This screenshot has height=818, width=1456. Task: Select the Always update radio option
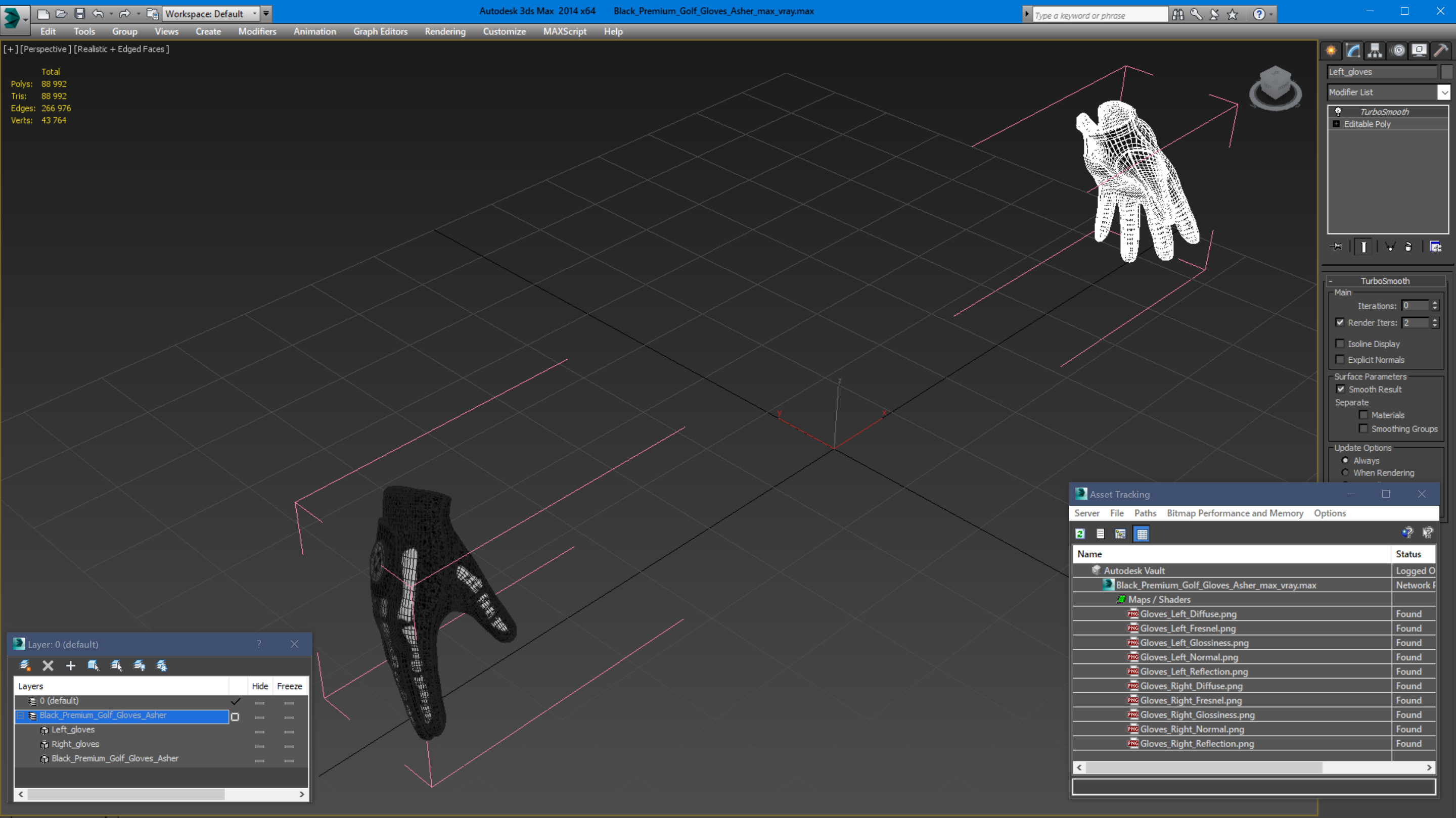(1346, 460)
